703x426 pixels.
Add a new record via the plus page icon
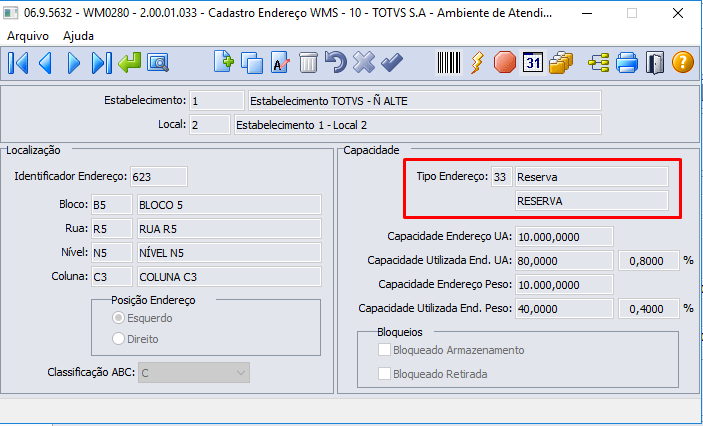point(224,62)
